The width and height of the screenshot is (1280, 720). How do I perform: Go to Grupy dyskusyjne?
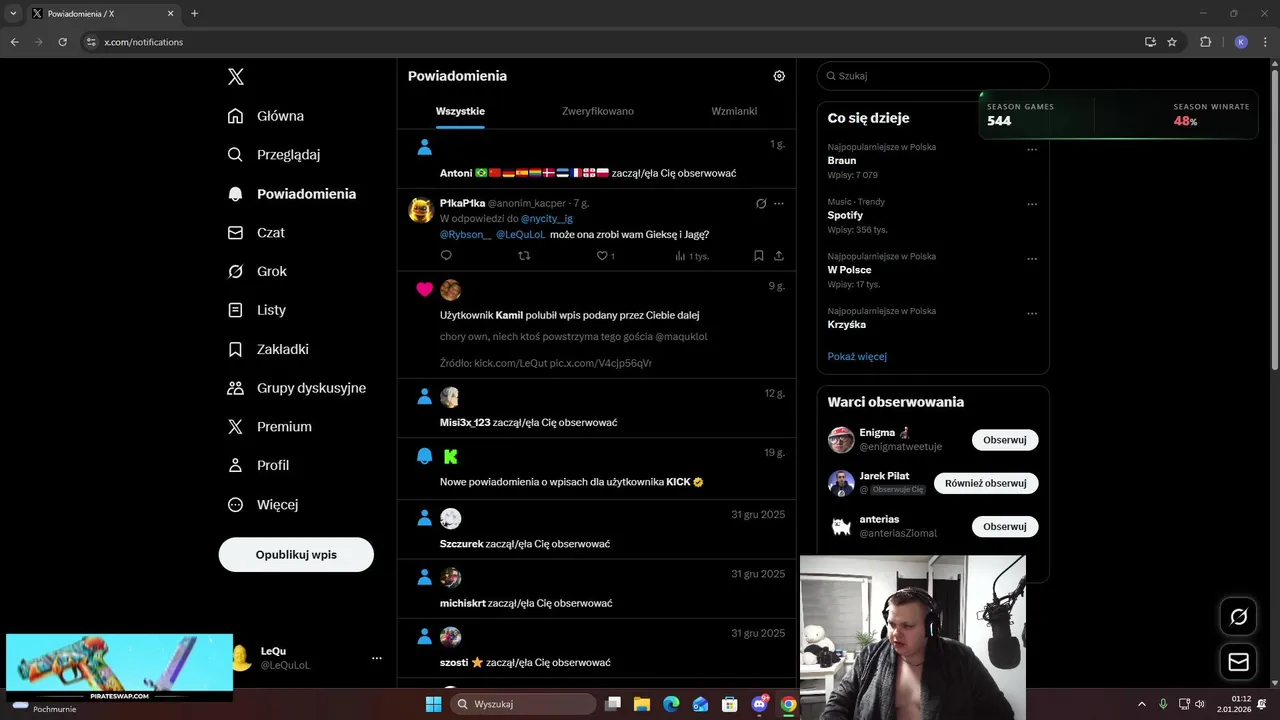click(x=297, y=388)
